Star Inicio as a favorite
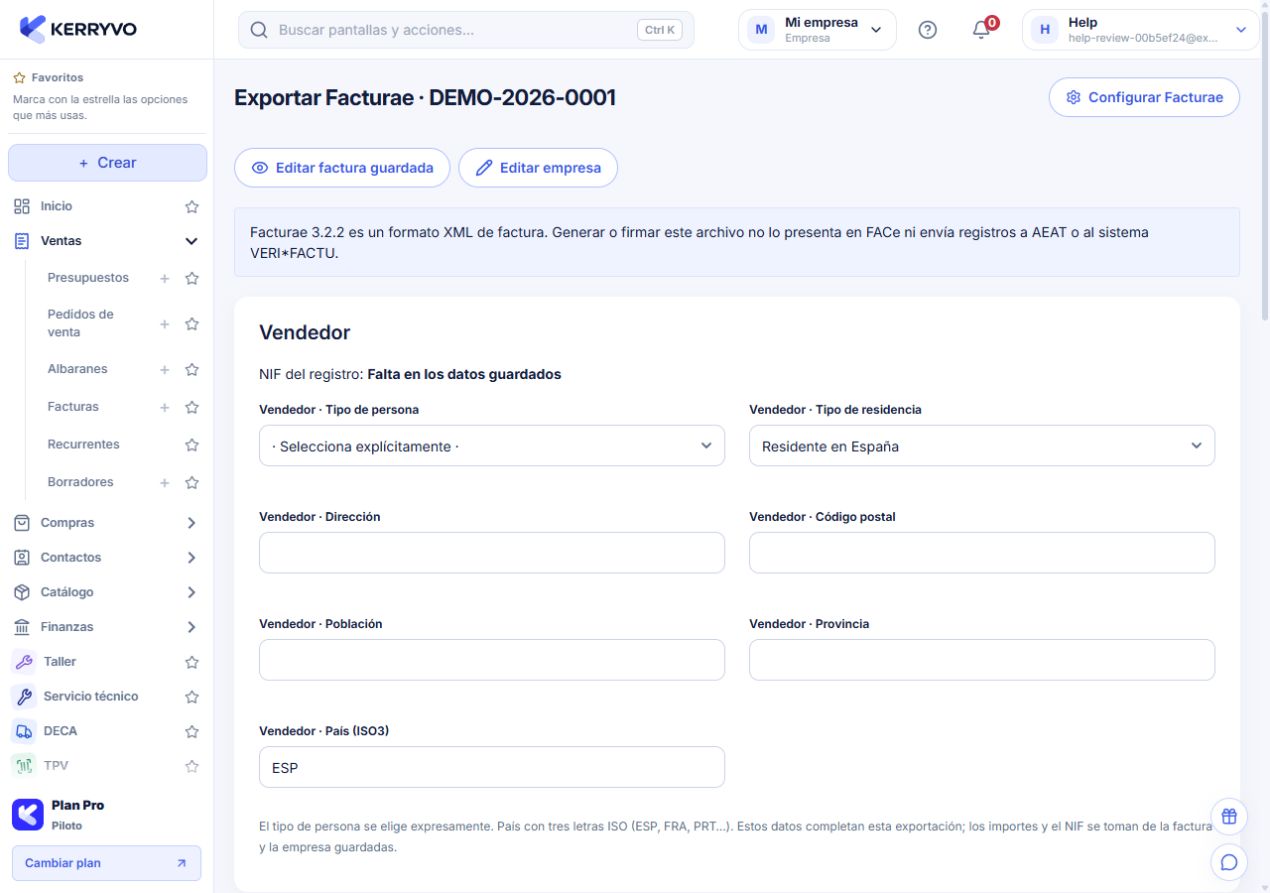This screenshot has height=893, width=1270. coord(192,207)
